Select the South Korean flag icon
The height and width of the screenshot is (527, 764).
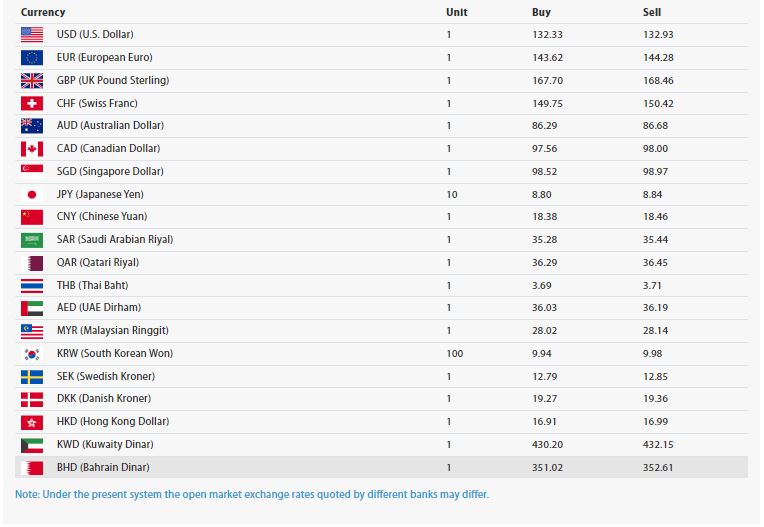click(x=32, y=354)
